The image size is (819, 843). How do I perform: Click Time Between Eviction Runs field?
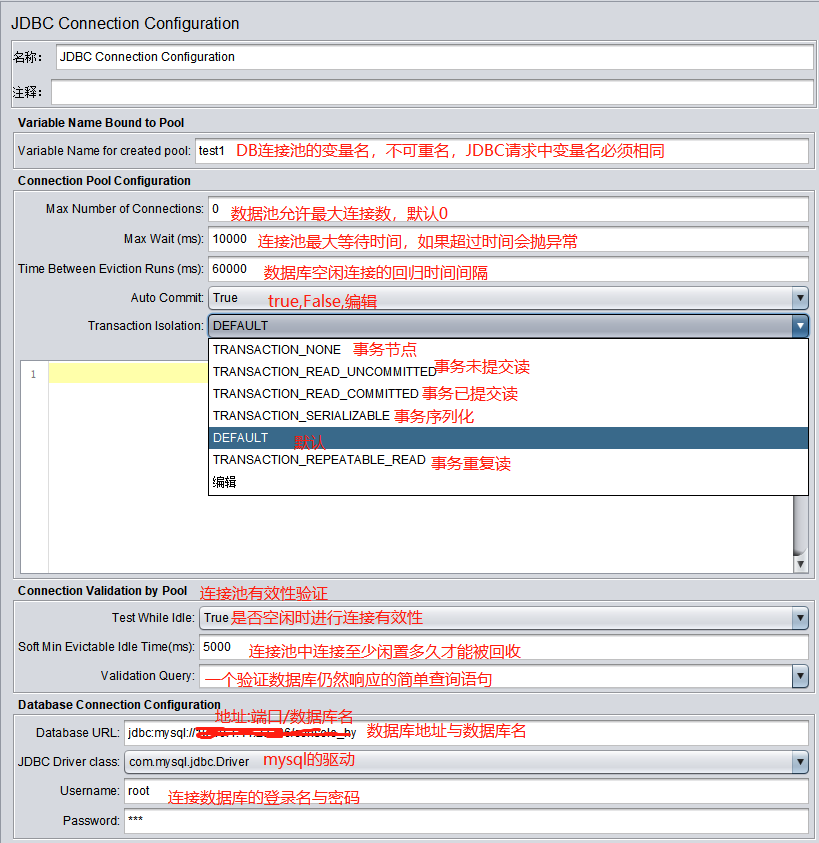tap(508, 269)
